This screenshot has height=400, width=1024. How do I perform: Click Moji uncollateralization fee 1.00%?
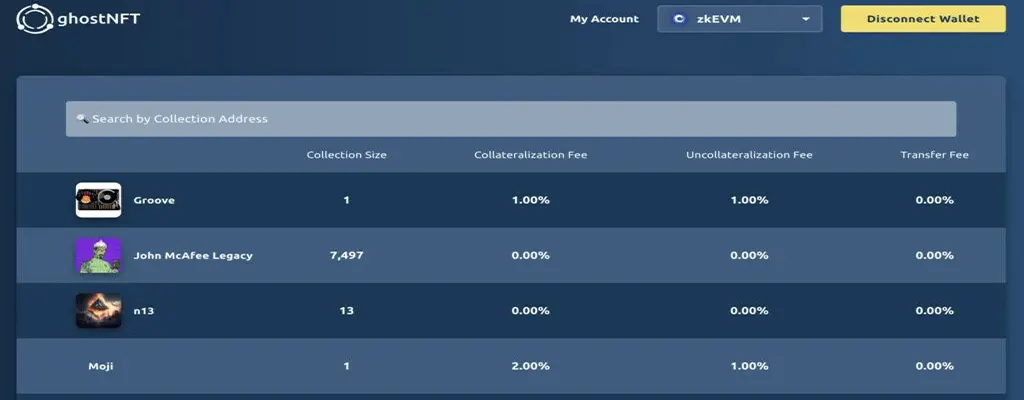(749, 367)
